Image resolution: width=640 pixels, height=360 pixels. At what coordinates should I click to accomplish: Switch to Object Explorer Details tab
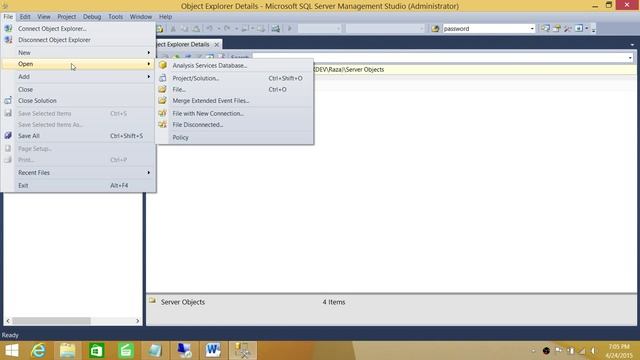pyautogui.click(x=184, y=44)
